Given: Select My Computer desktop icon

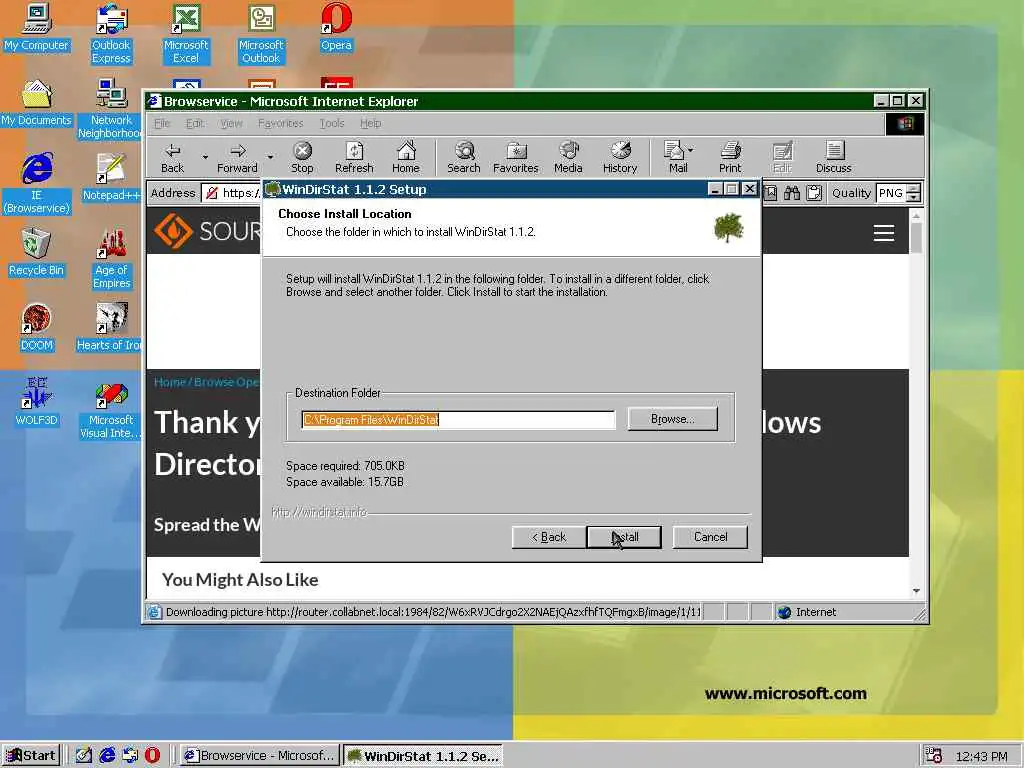Looking at the screenshot, I should (x=36, y=28).
